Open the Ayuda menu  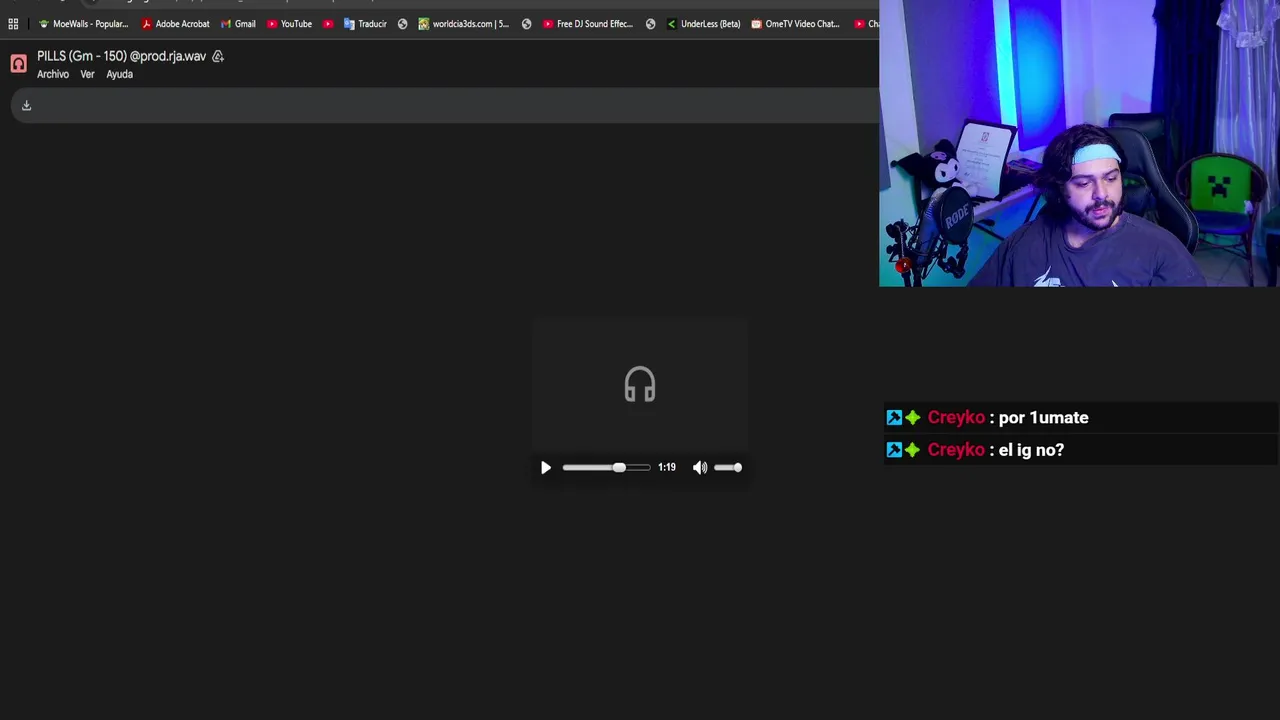[x=119, y=75]
